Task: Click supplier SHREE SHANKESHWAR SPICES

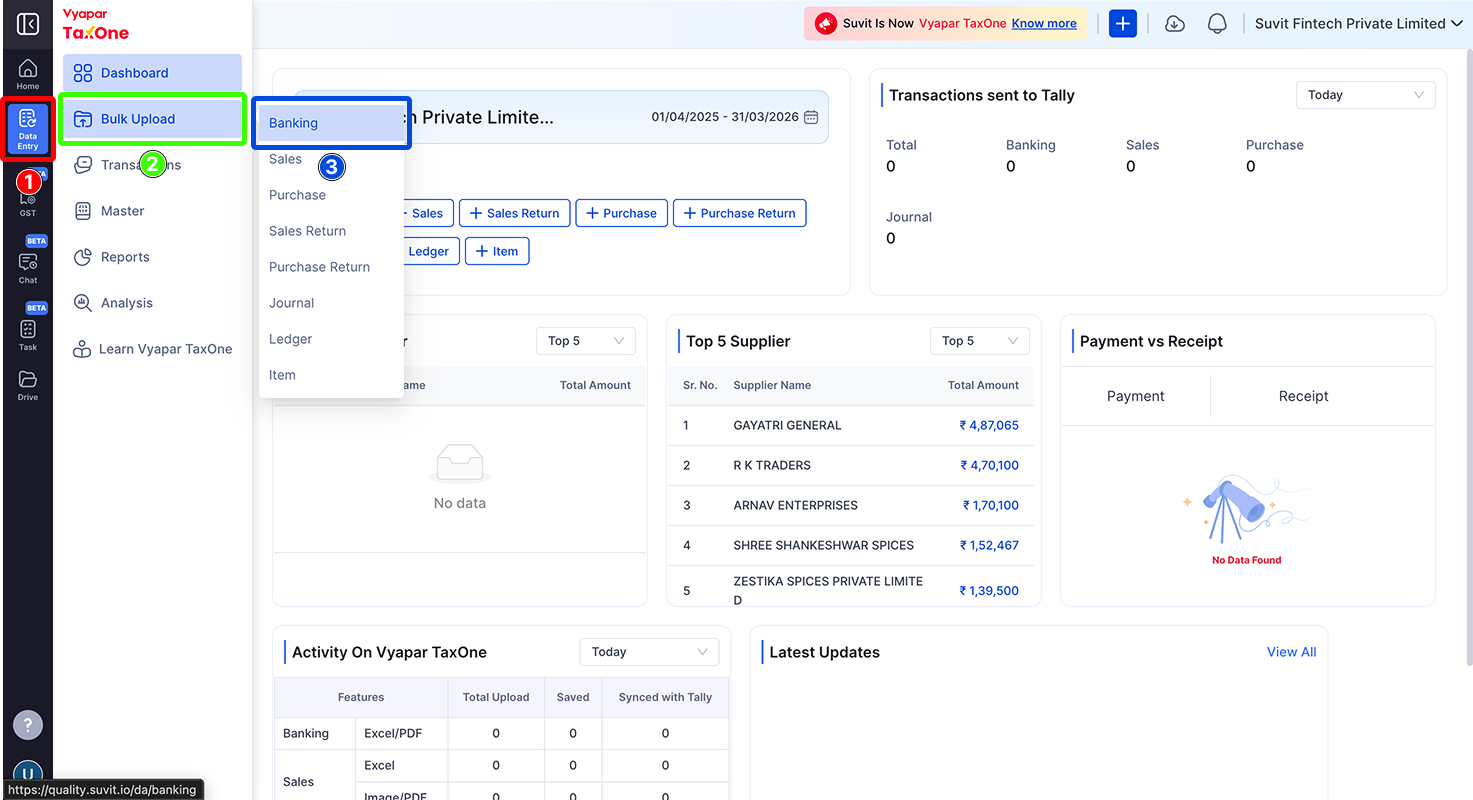Action: (x=823, y=545)
